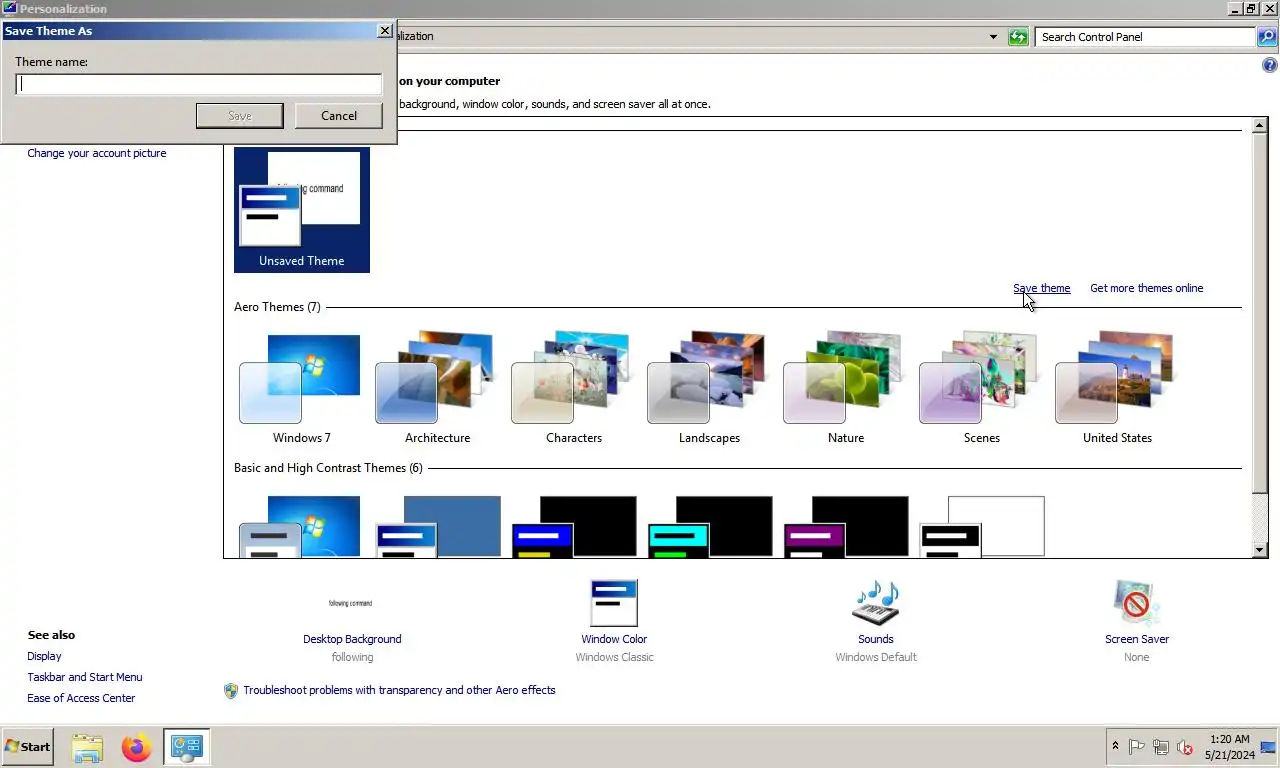
Task: Click the Sounds text link
Action: pos(876,639)
